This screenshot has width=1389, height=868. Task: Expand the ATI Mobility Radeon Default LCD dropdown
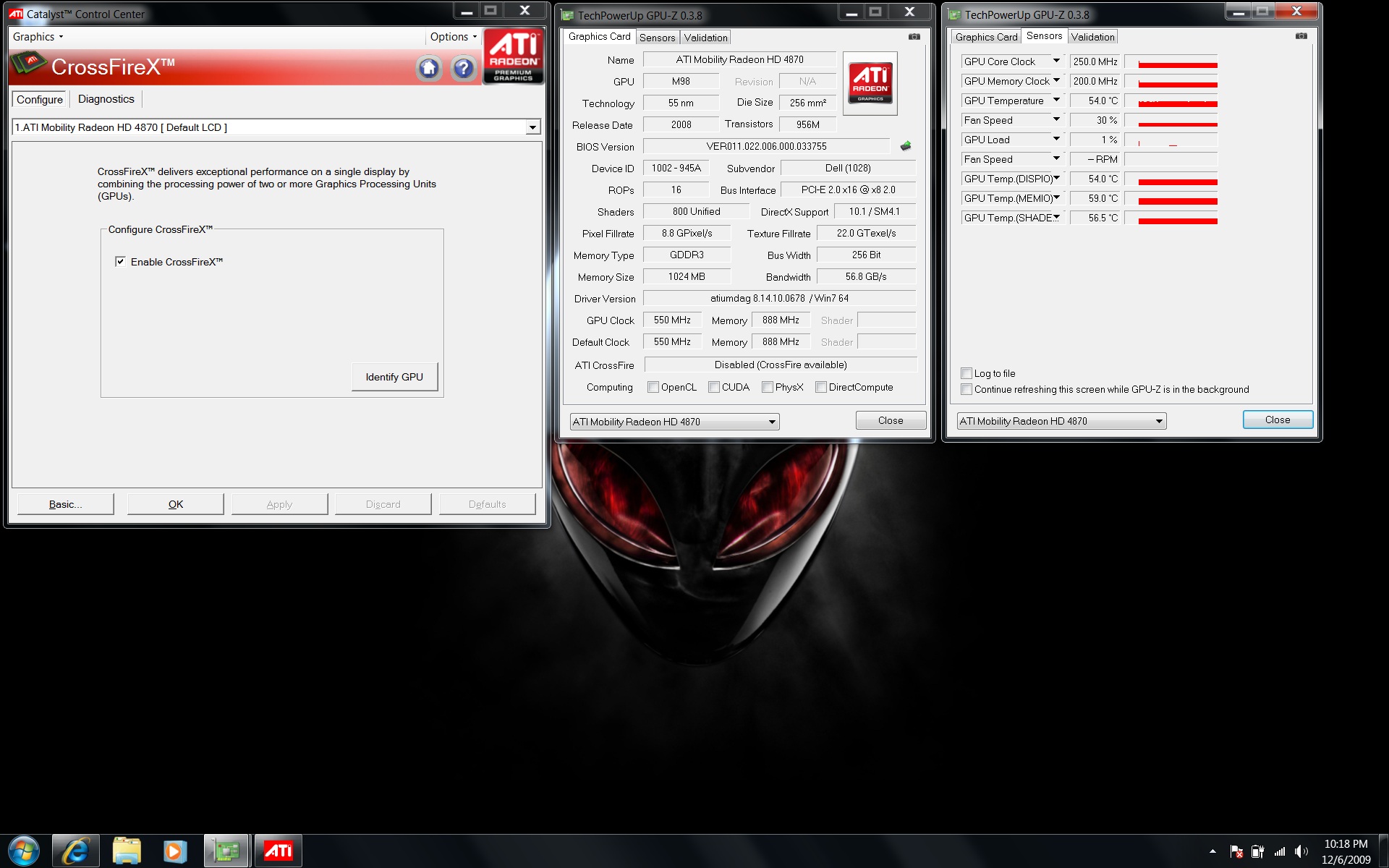(x=532, y=127)
